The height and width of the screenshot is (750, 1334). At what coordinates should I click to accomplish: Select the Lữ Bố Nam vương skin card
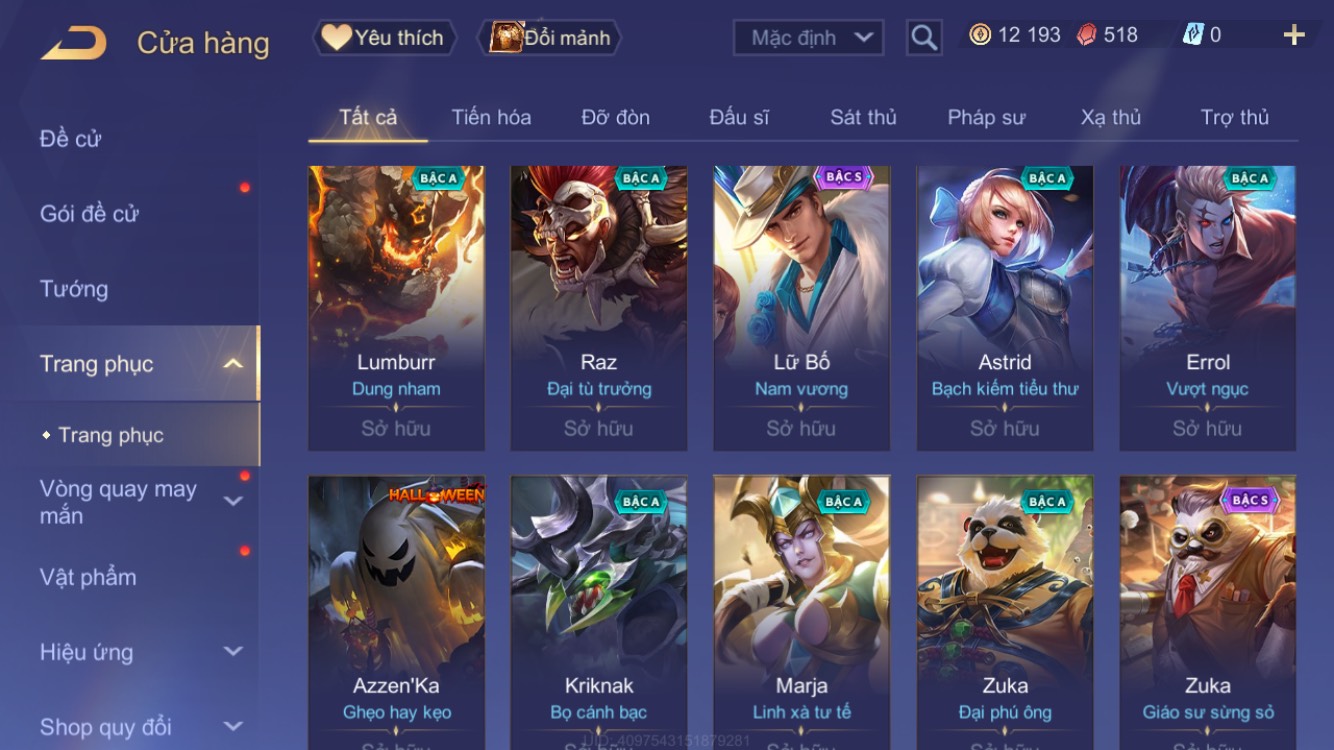[x=801, y=308]
